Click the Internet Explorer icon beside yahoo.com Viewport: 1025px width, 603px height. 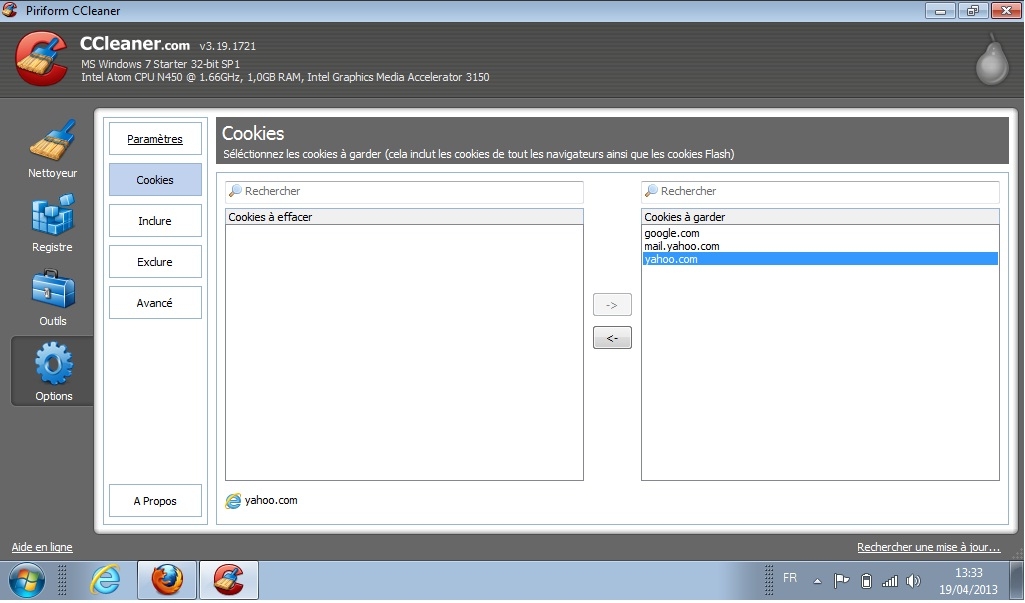click(x=233, y=501)
